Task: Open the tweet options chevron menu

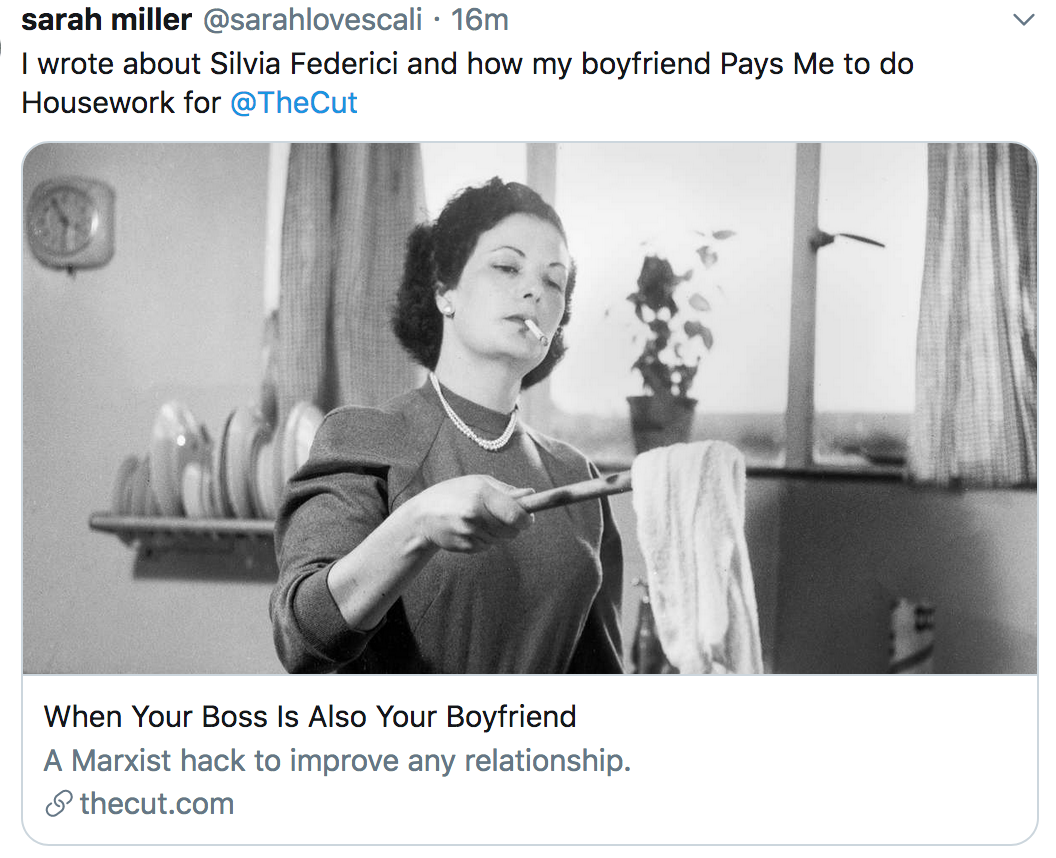Action: pyautogui.click(x=1023, y=20)
